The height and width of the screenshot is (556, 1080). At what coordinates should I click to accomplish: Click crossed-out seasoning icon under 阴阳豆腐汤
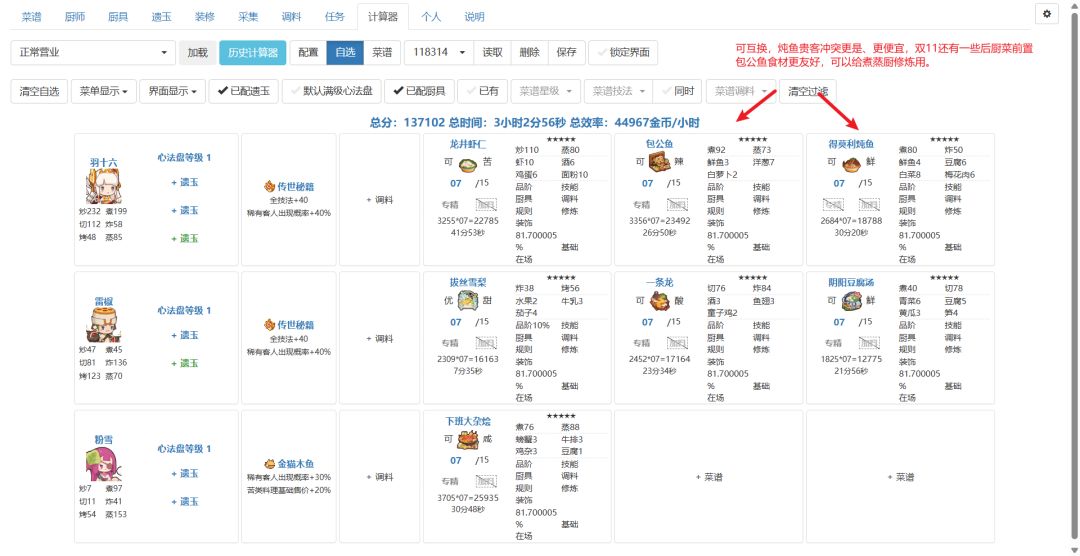[x=869, y=342]
